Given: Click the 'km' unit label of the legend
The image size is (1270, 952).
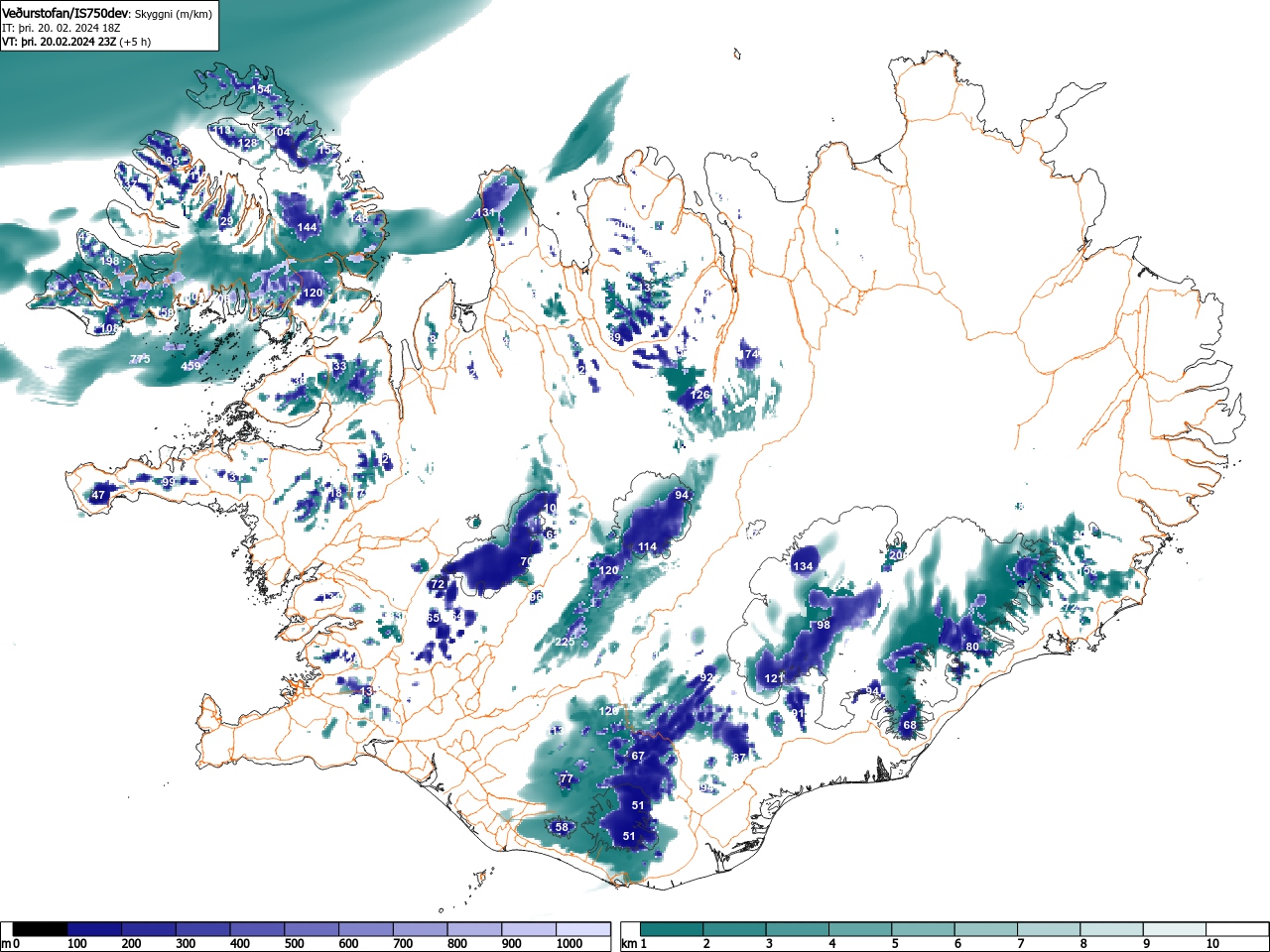Looking at the screenshot, I should click(629, 943).
